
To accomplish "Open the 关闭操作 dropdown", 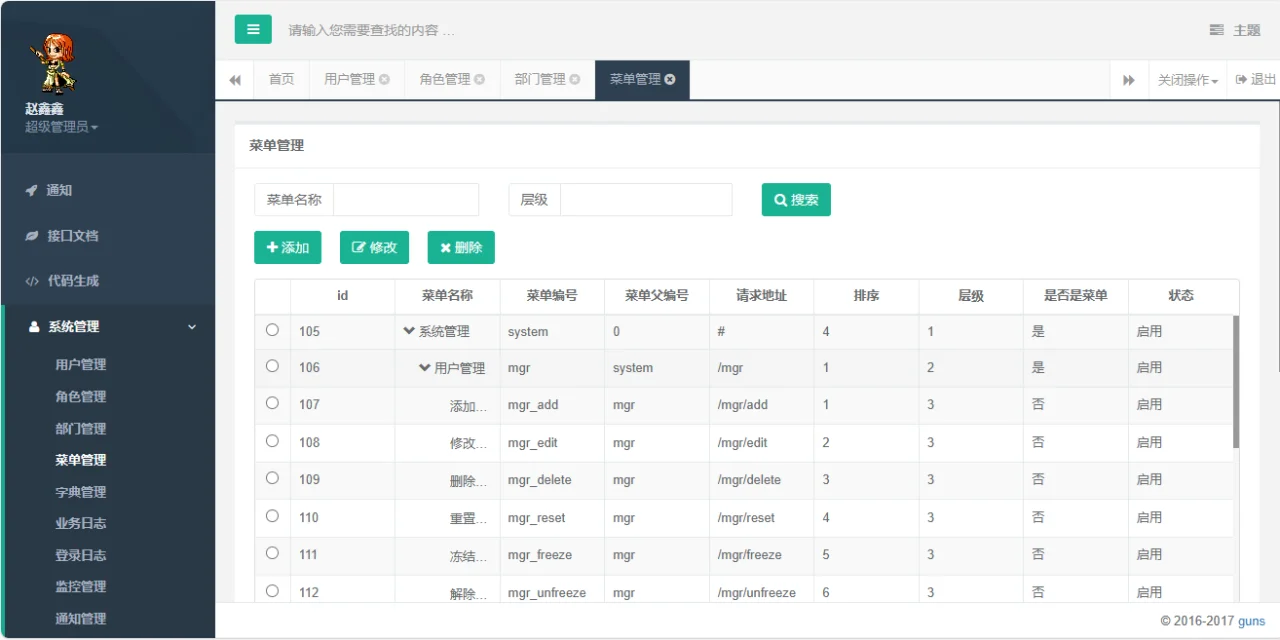I will (x=1187, y=80).
